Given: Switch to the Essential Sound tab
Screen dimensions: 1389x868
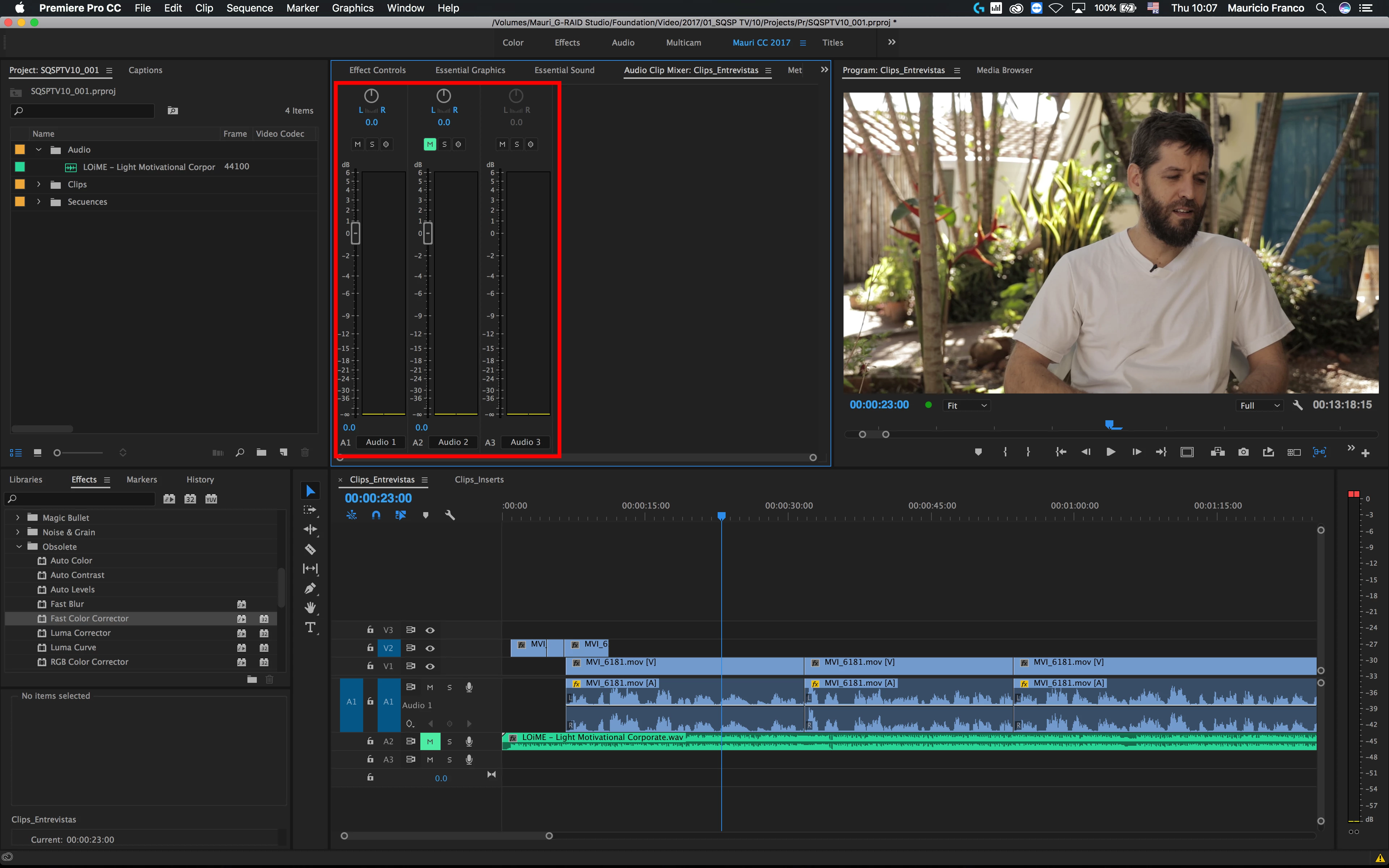Looking at the screenshot, I should 564,70.
